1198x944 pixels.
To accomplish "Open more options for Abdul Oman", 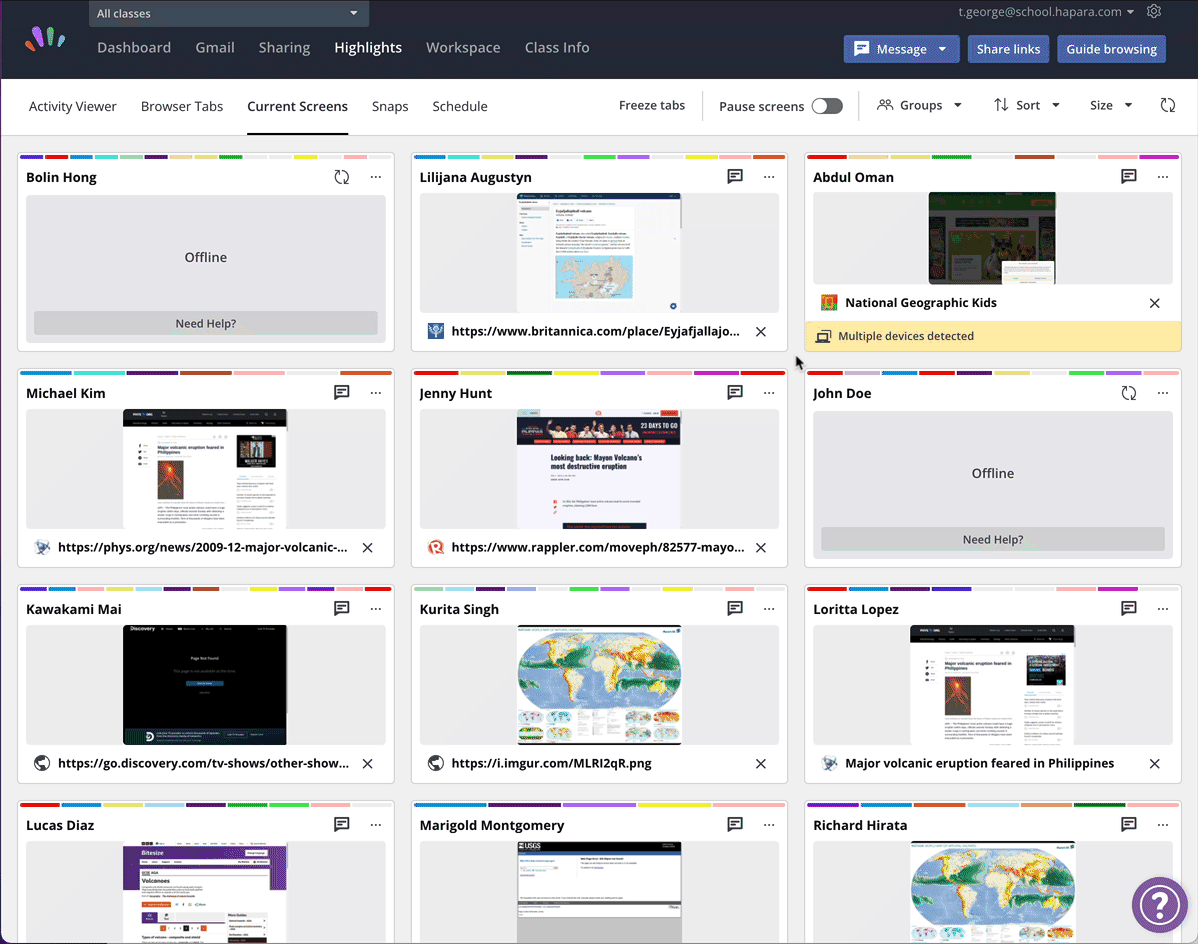I will point(1162,177).
